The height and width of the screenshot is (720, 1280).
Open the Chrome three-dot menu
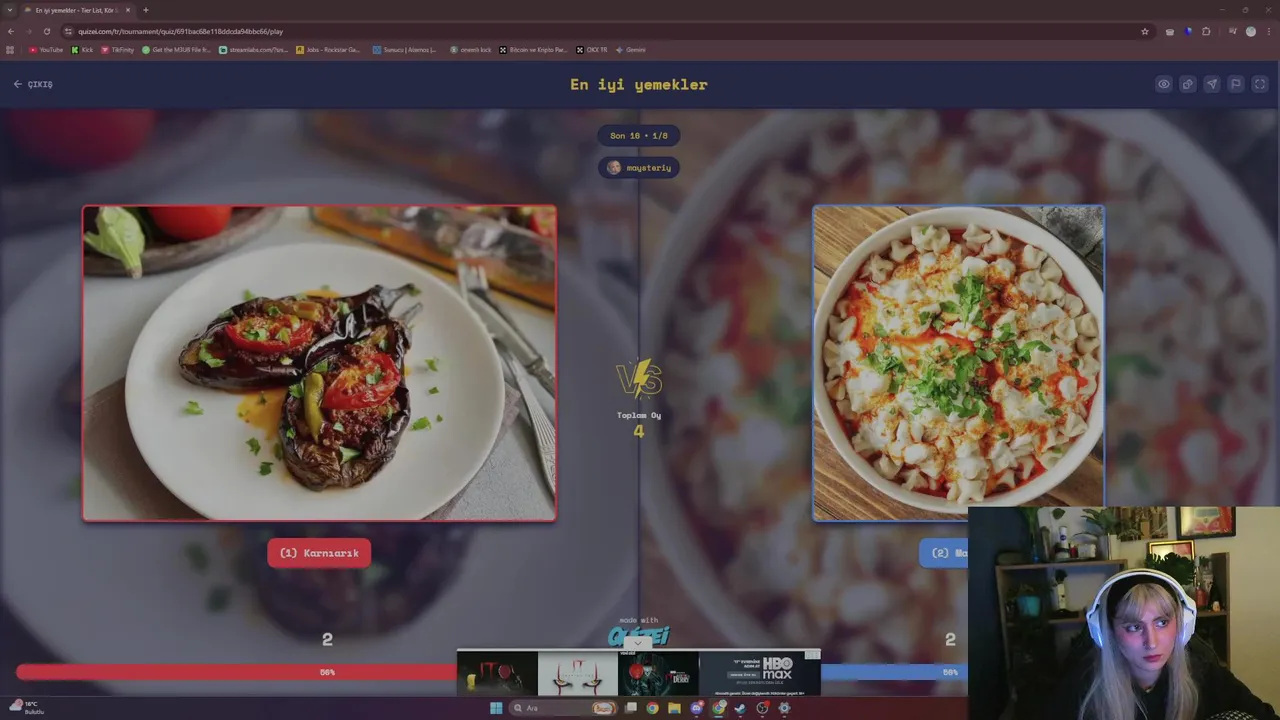pyautogui.click(x=1268, y=31)
